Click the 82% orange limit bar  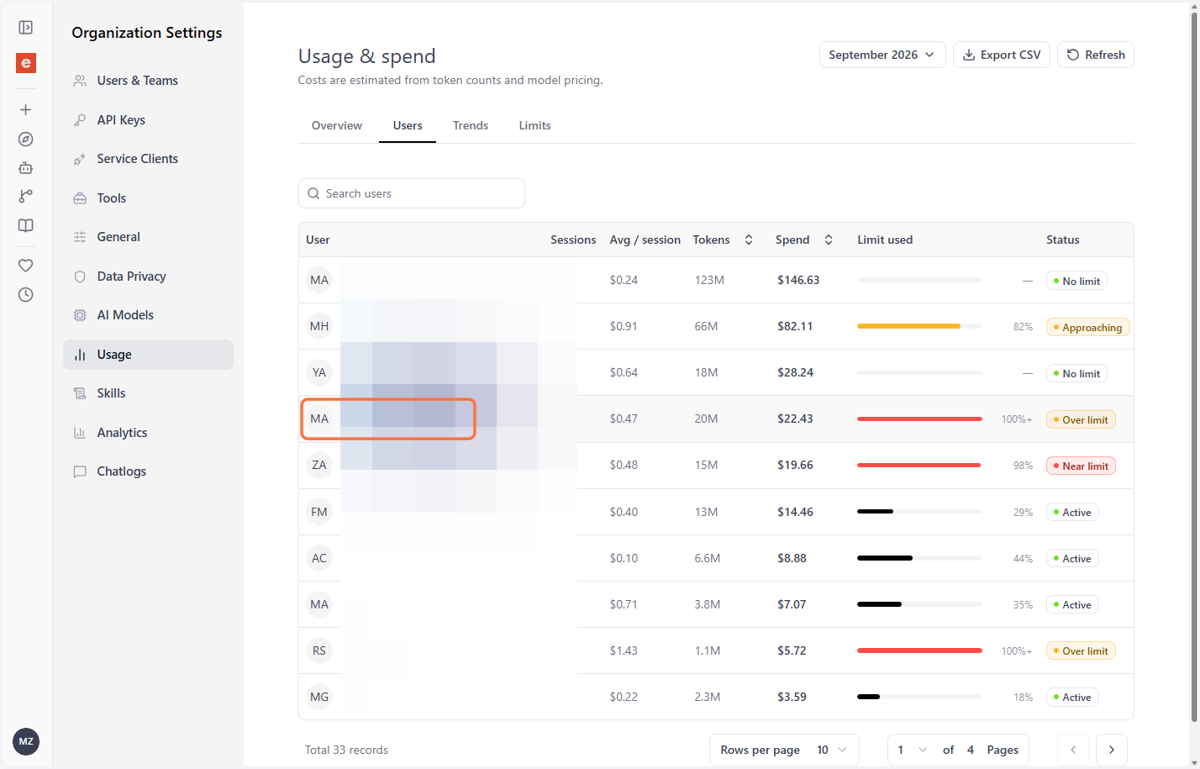click(x=919, y=326)
